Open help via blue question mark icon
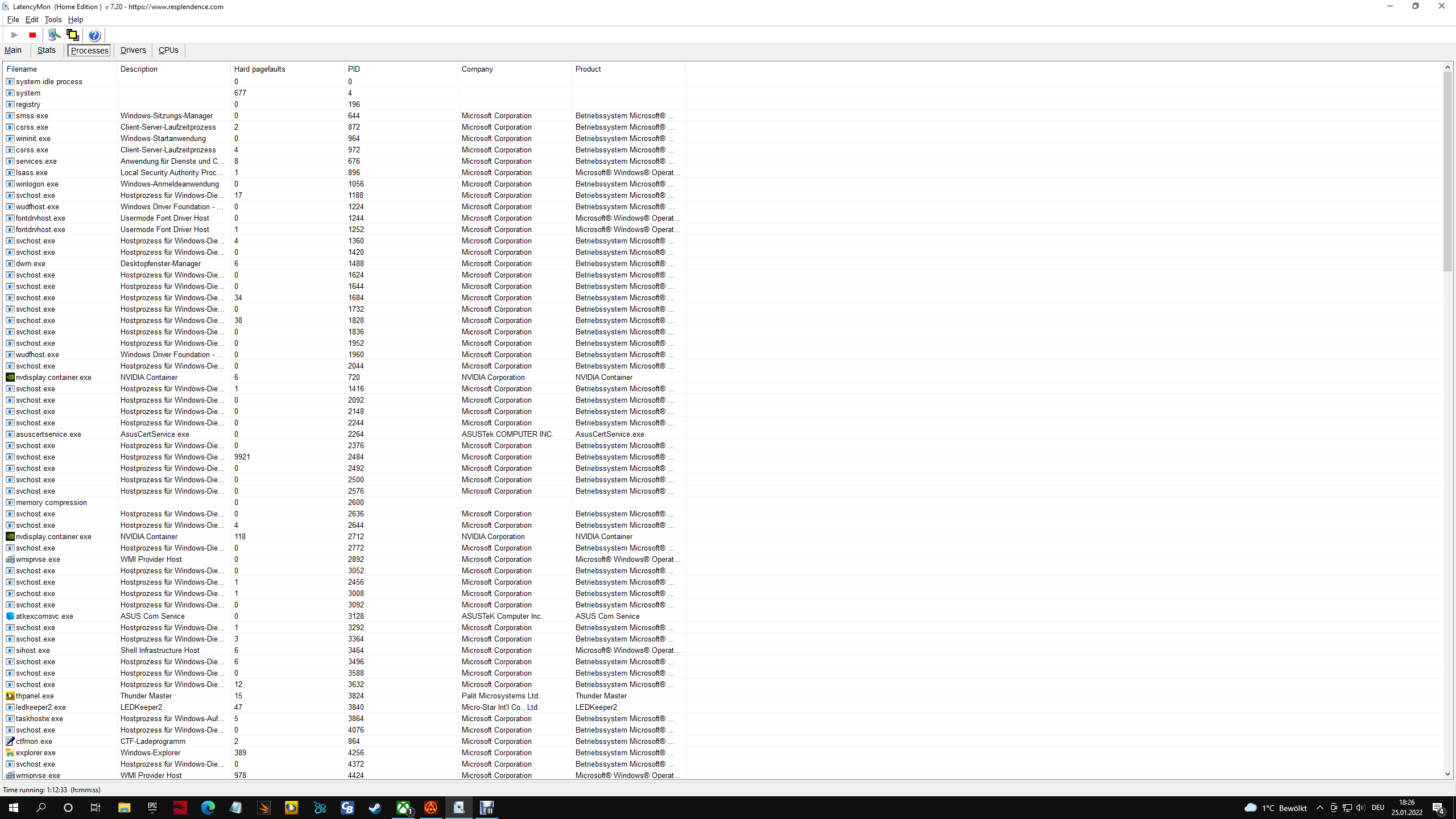 click(94, 35)
